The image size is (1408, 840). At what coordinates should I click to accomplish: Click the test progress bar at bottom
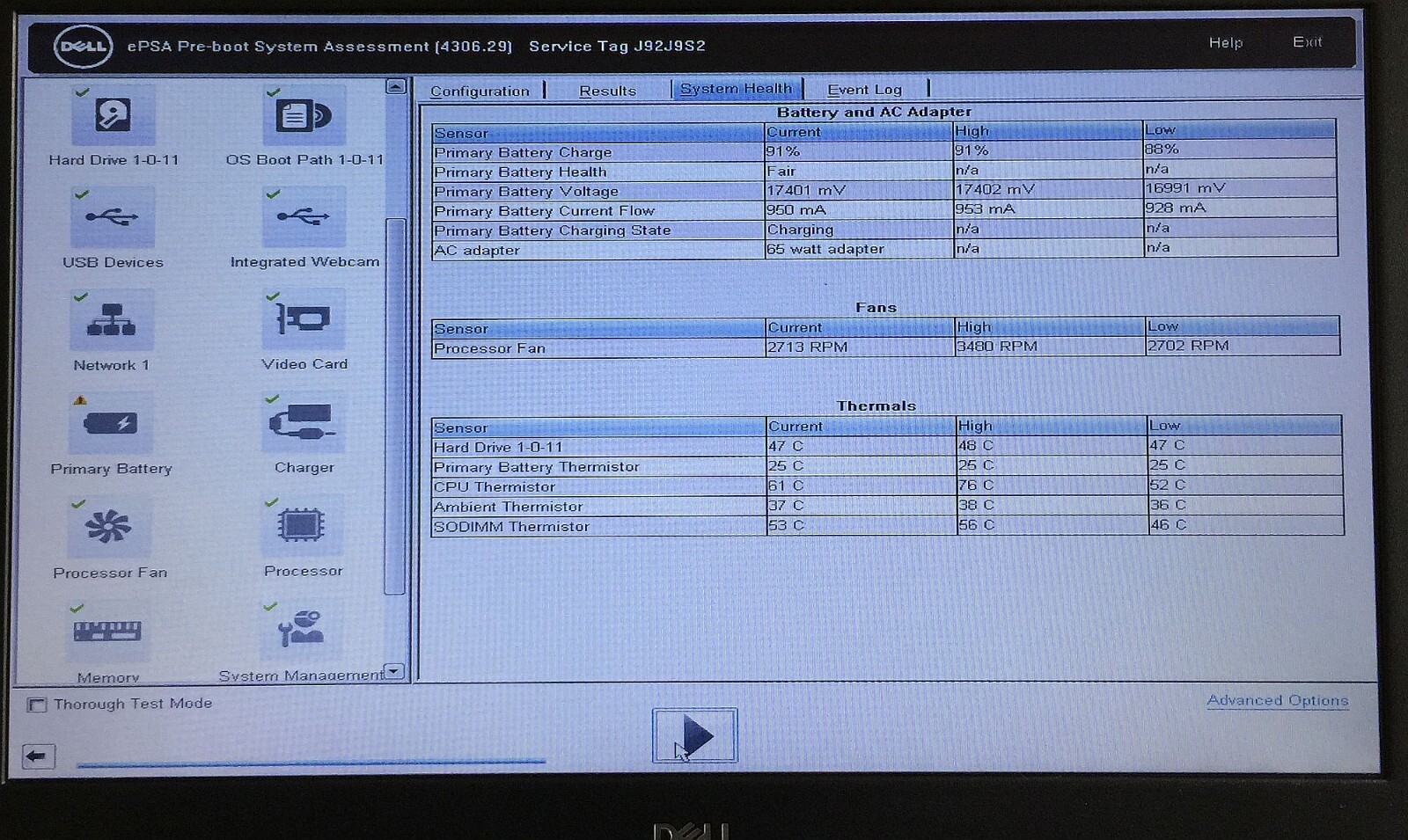click(x=312, y=763)
